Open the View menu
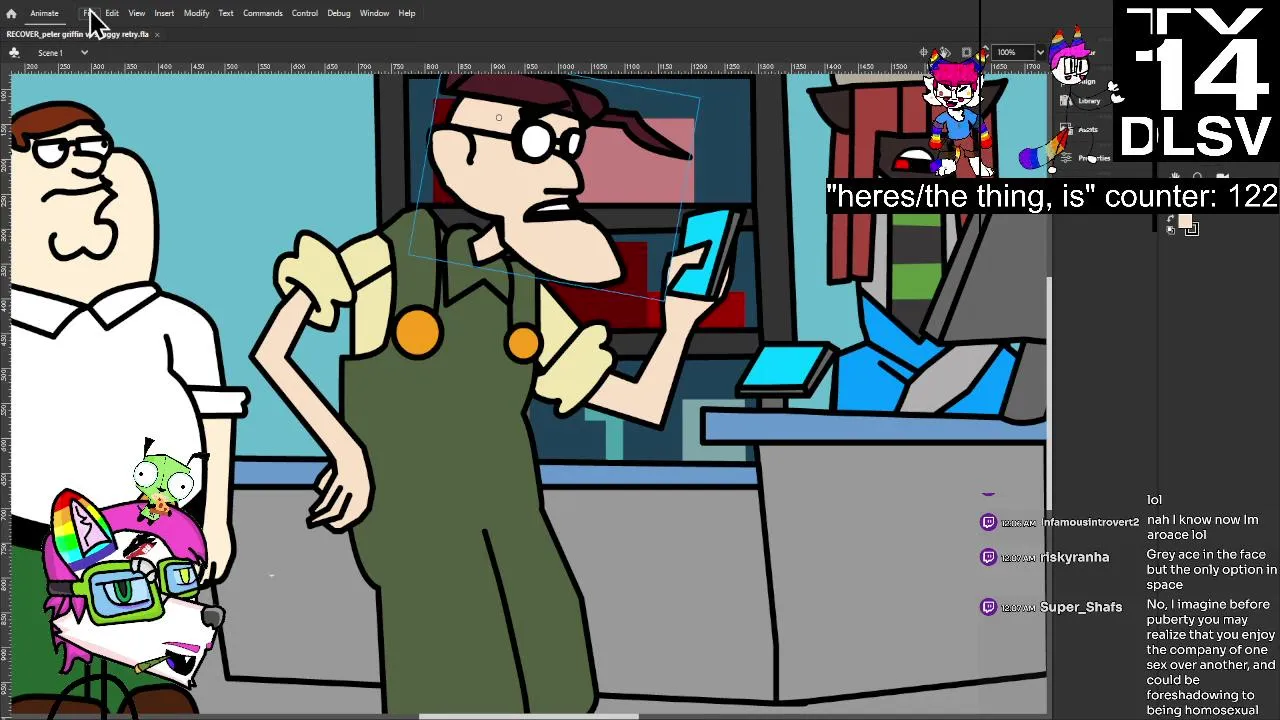The height and width of the screenshot is (720, 1280). [x=137, y=13]
